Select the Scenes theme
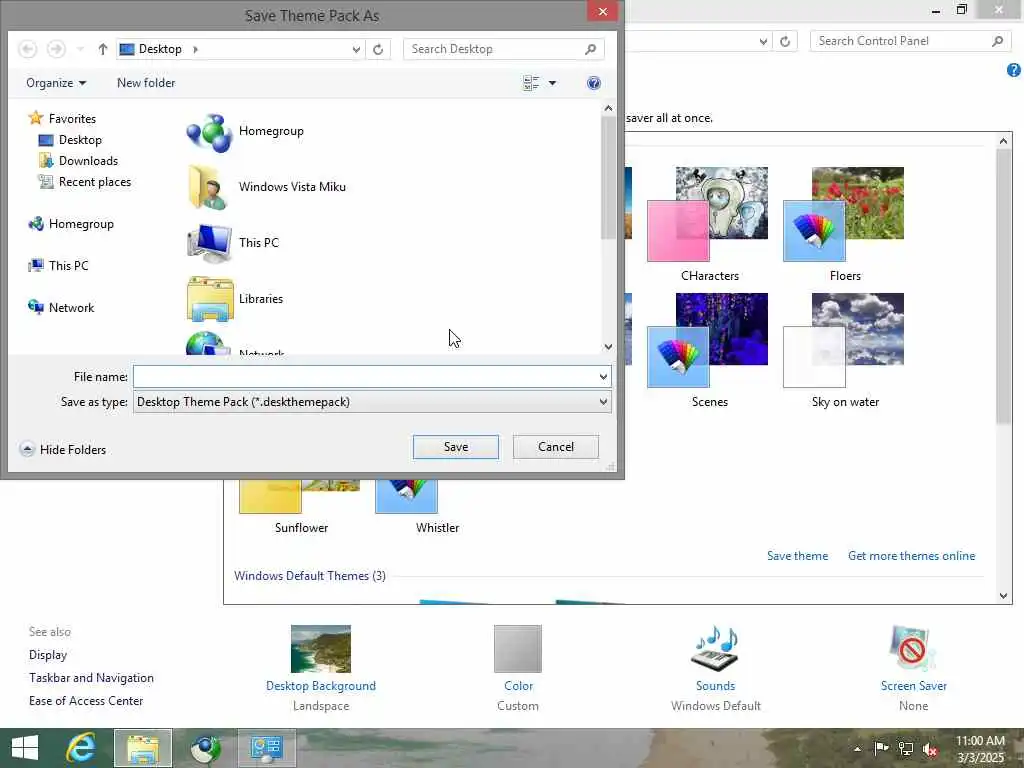This screenshot has height=768, width=1024. 708,351
